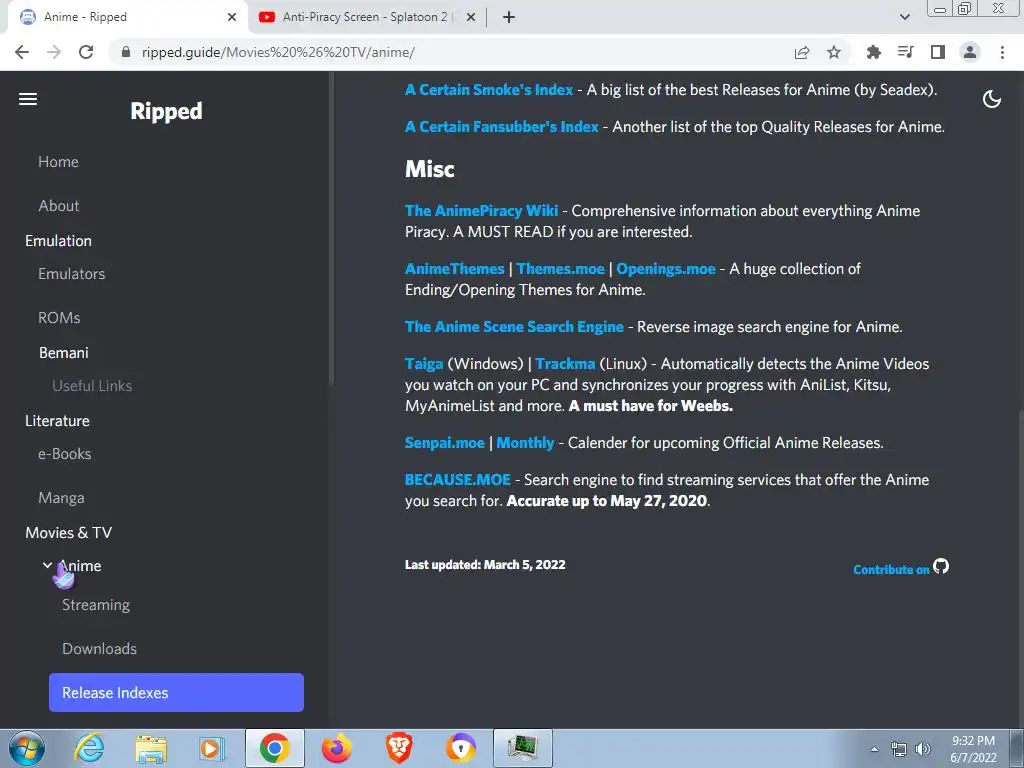
Task: Open e-Books in the sidebar
Action: click(65, 454)
